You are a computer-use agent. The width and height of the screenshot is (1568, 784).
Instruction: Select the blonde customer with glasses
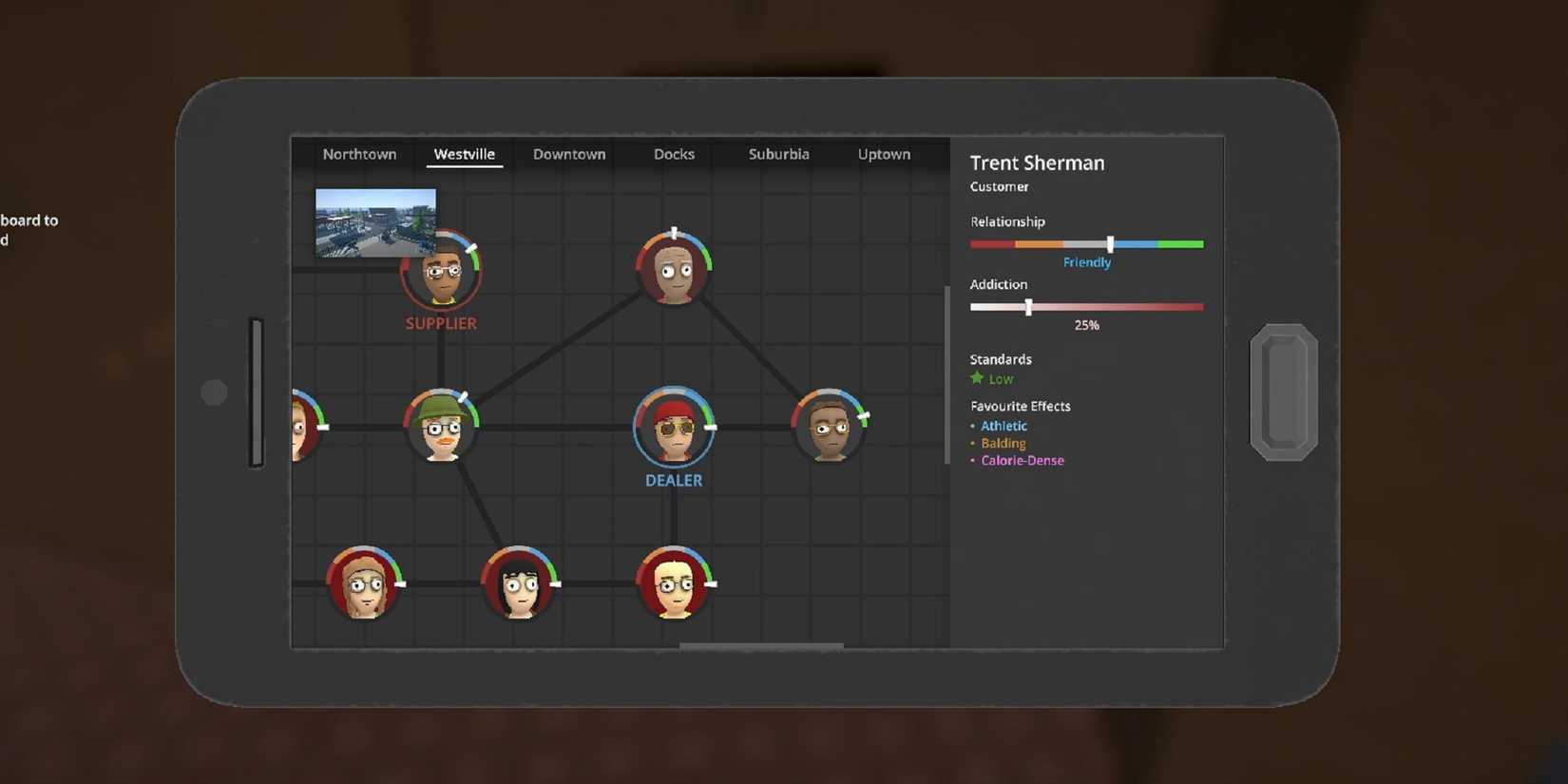coord(674,583)
